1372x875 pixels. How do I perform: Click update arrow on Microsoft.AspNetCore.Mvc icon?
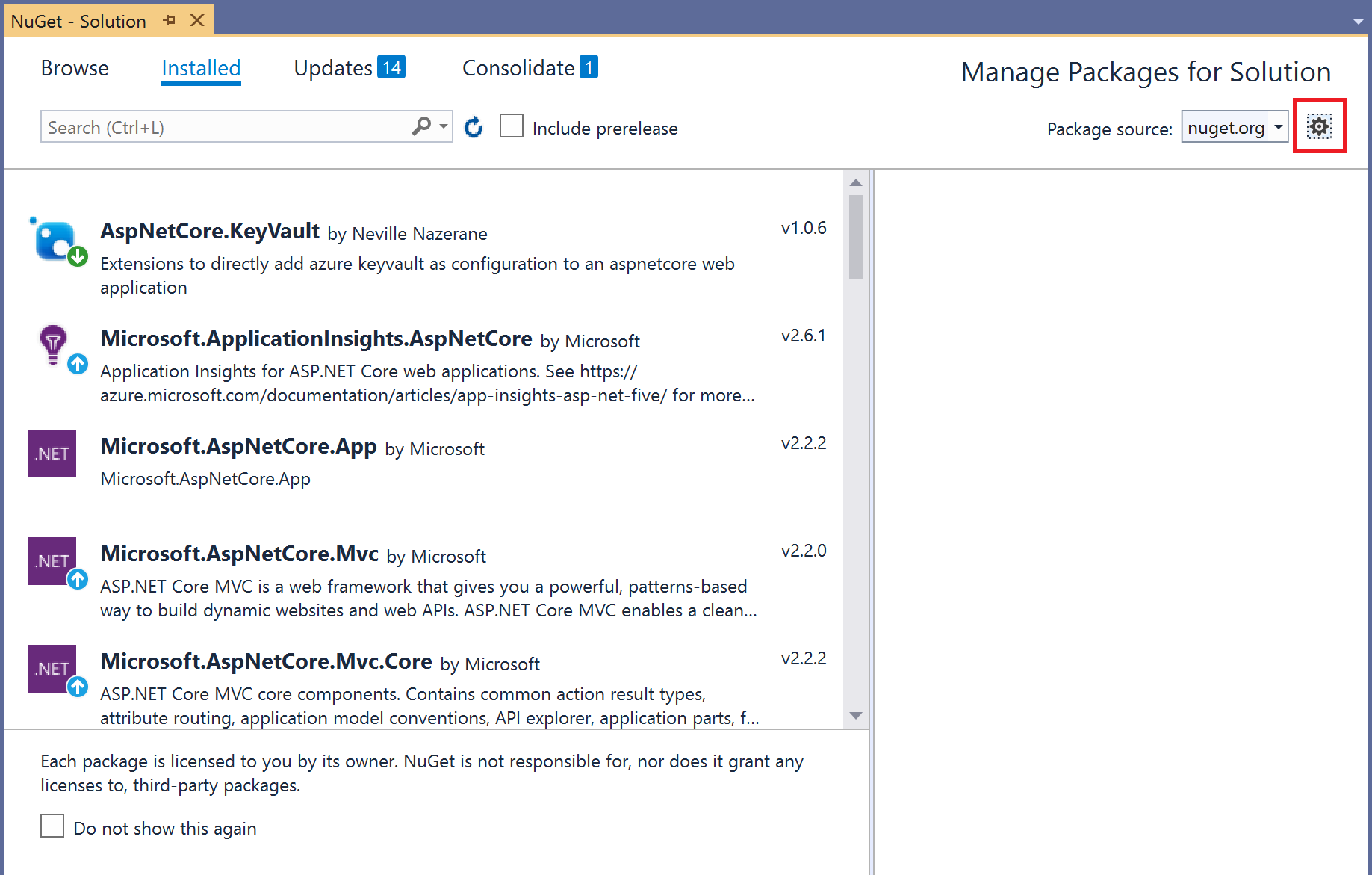click(x=78, y=579)
